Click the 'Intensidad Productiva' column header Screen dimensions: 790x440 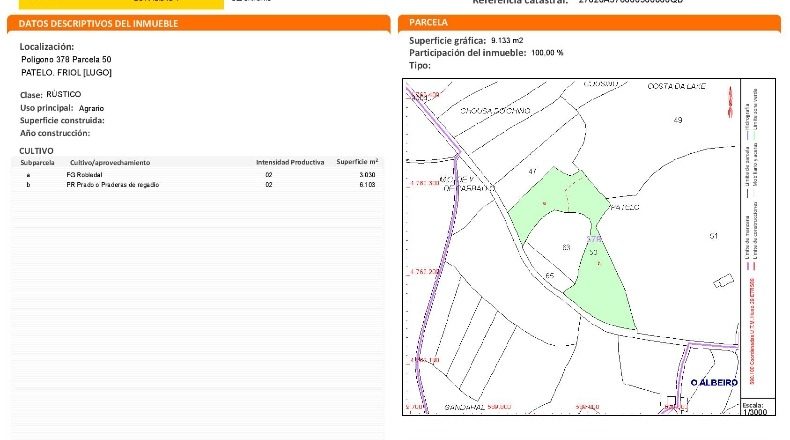[290, 162]
